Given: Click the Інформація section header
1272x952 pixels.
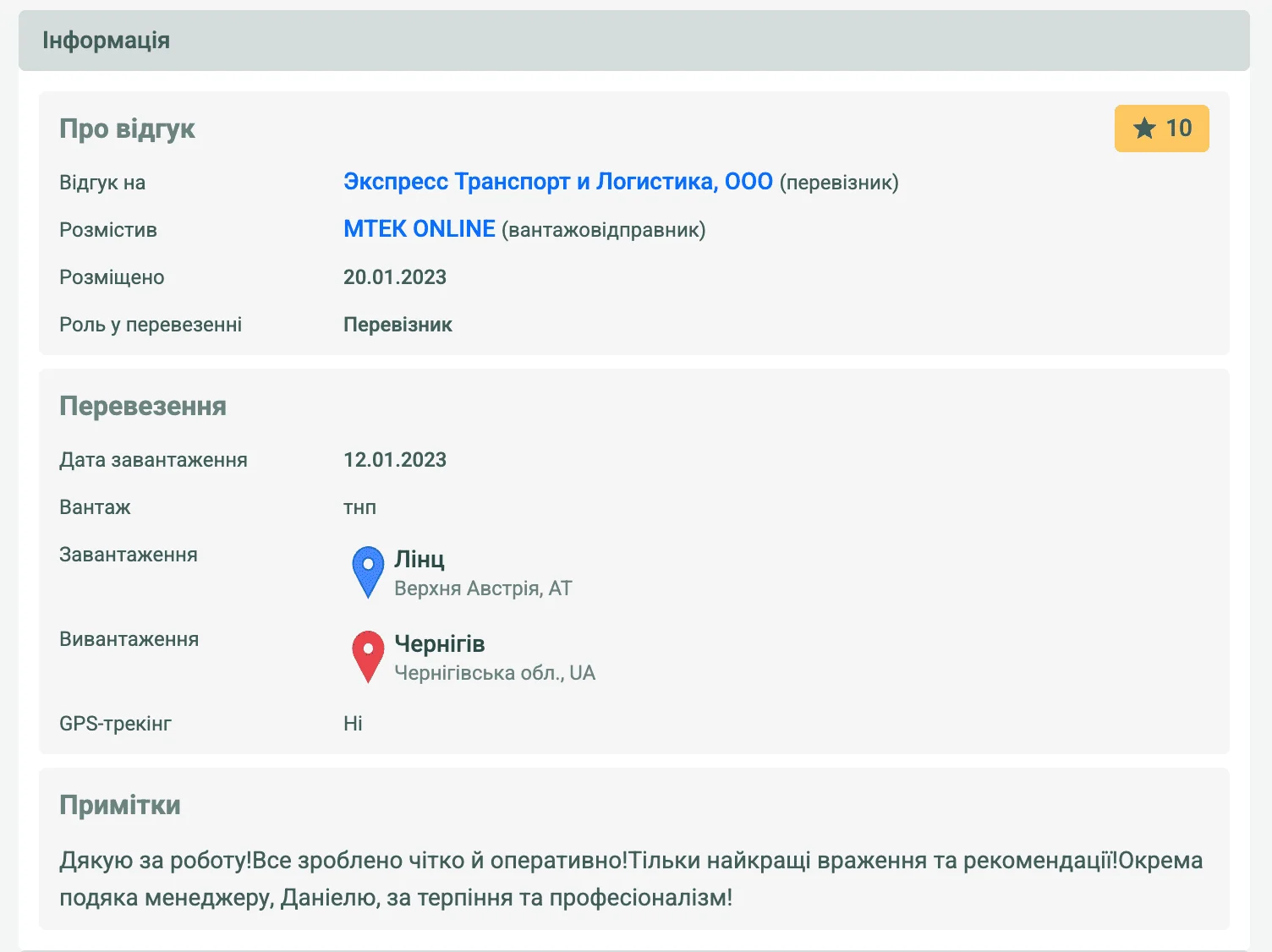Looking at the screenshot, I should [x=106, y=41].
